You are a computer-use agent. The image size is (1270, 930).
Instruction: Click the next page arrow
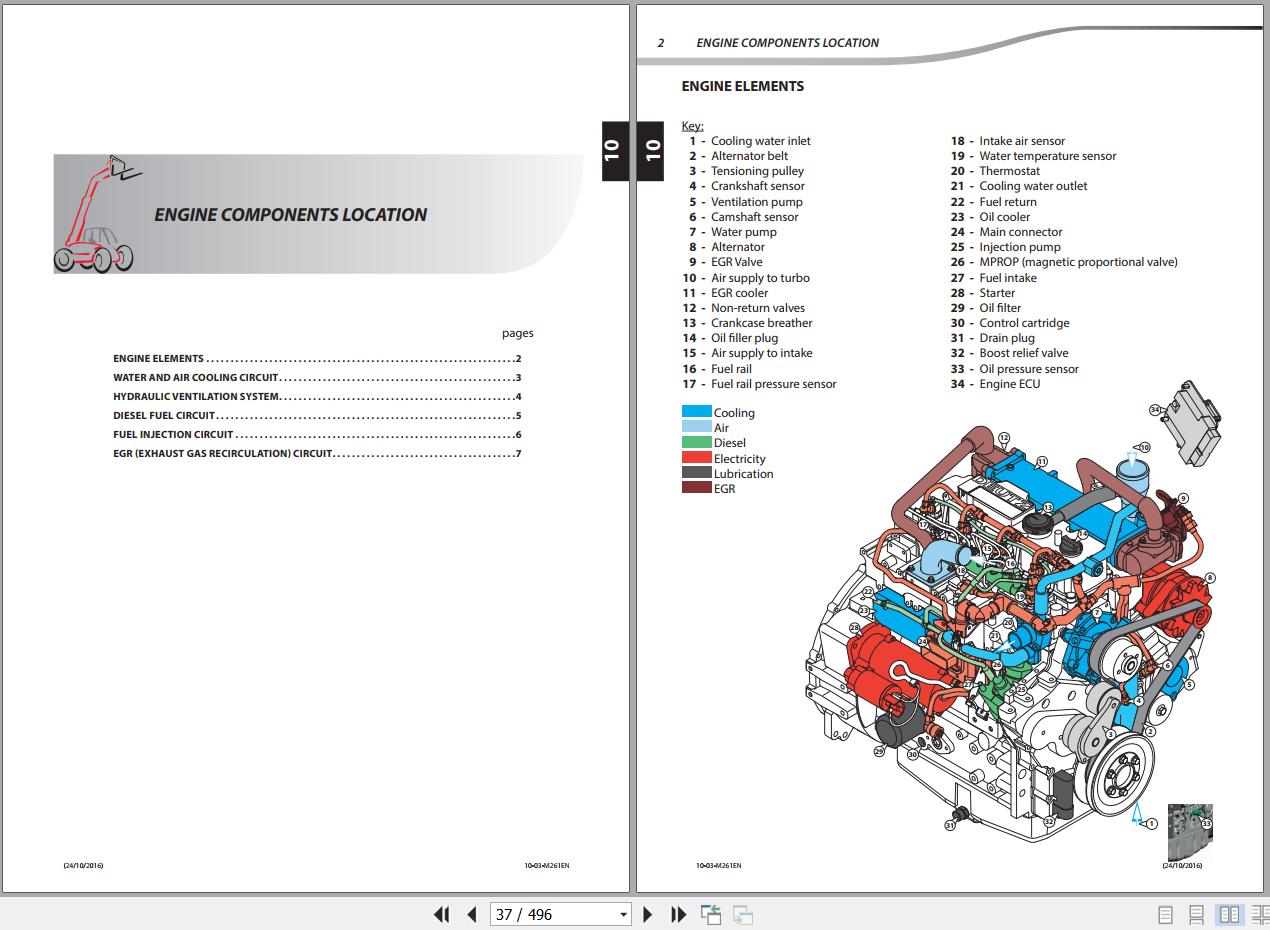click(x=647, y=914)
